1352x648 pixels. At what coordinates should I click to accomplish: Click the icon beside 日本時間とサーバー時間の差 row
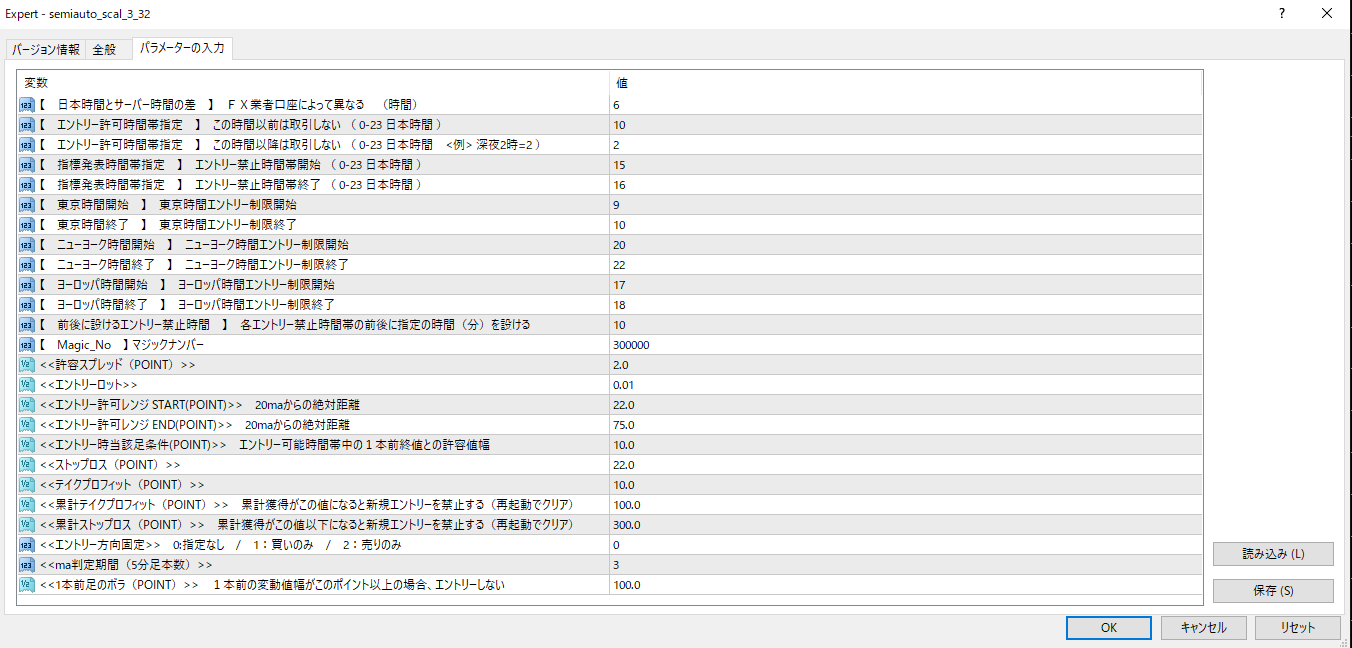click(x=27, y=105)
